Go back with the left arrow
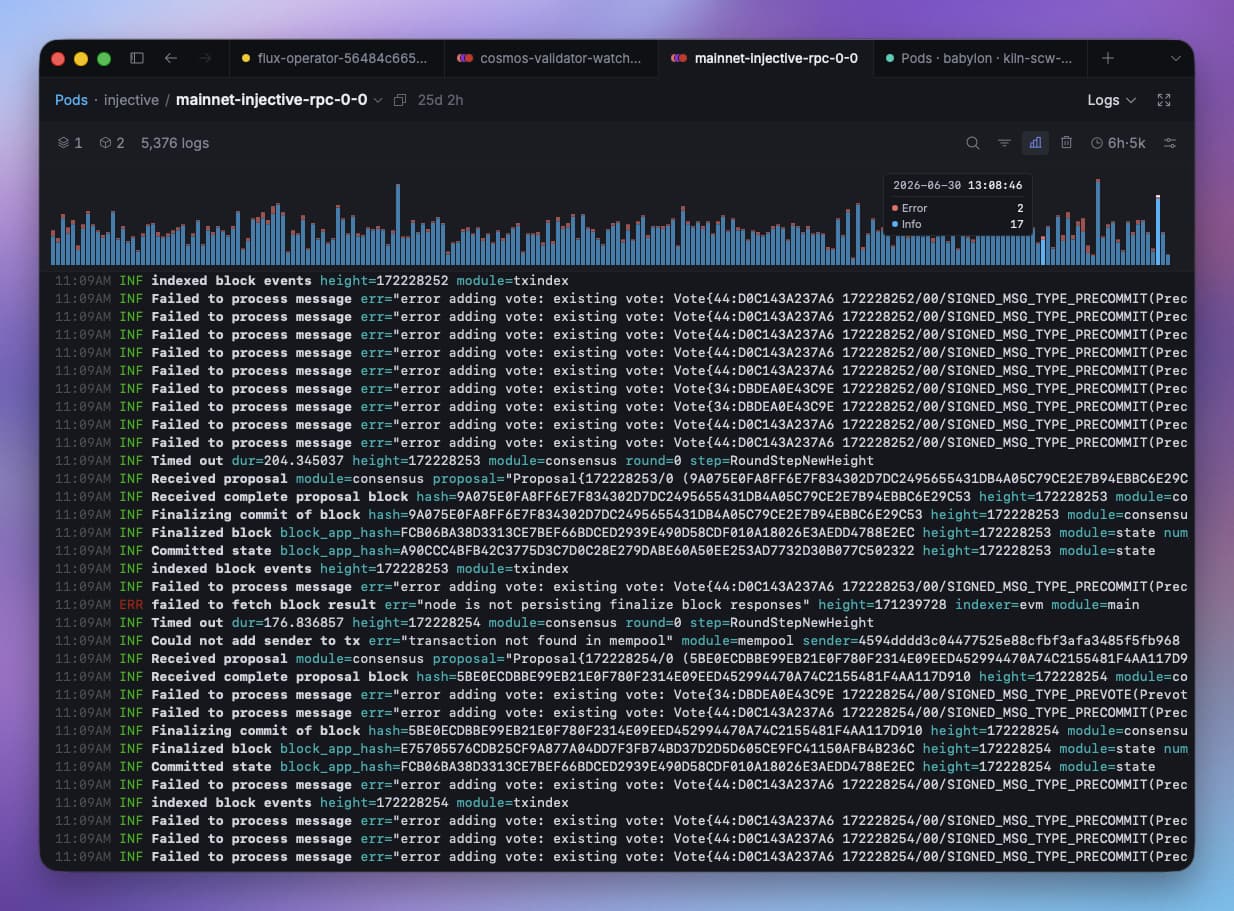Screen dimensions: 1234x911 (171, 58)
